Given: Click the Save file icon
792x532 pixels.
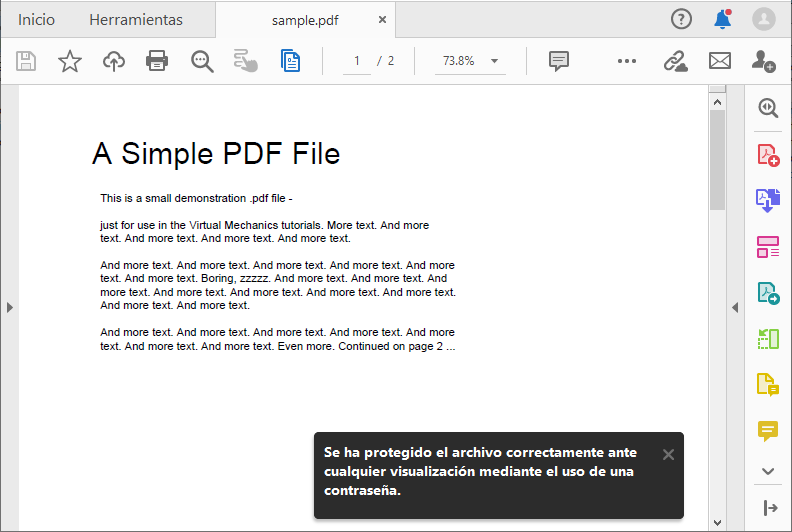Looking at the screenshot, I should 26,61.
